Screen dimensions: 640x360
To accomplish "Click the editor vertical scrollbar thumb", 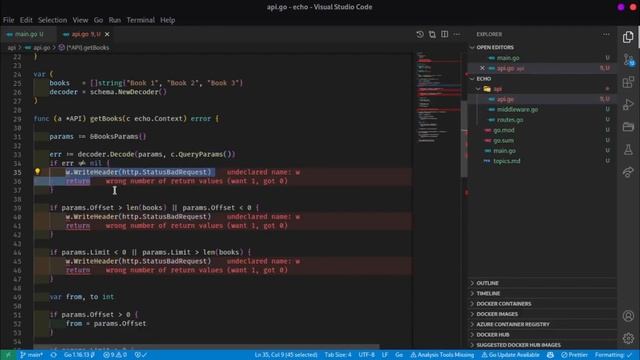I will click(464, 139).
